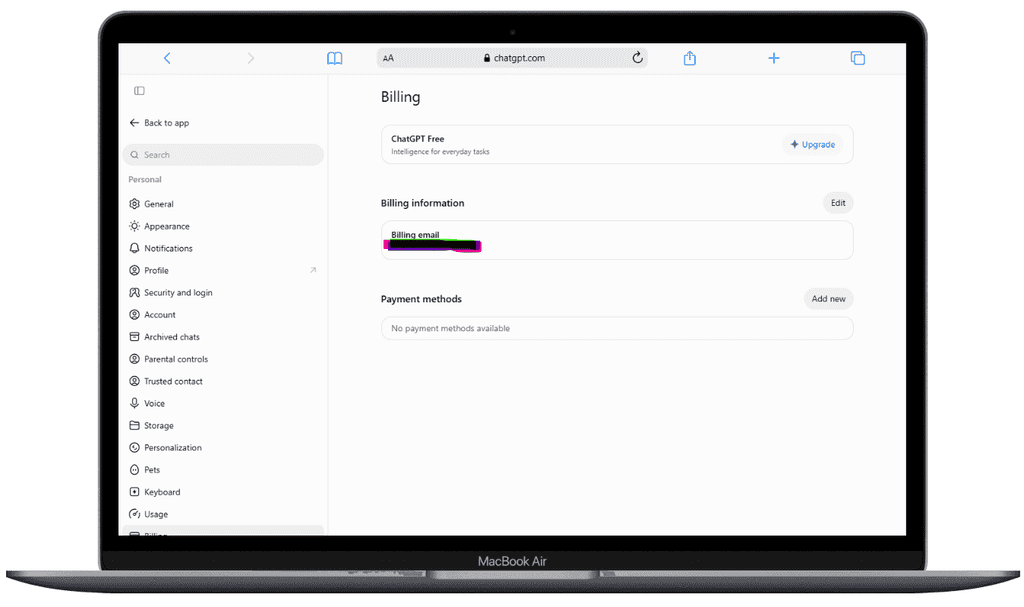This screenshot has width=1024, height=607.
Task: Open Trusted contact settings
Action: coord(223,382)
